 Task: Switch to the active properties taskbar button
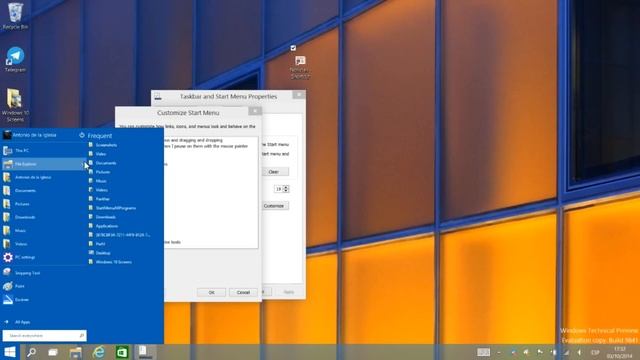(145, 352)
